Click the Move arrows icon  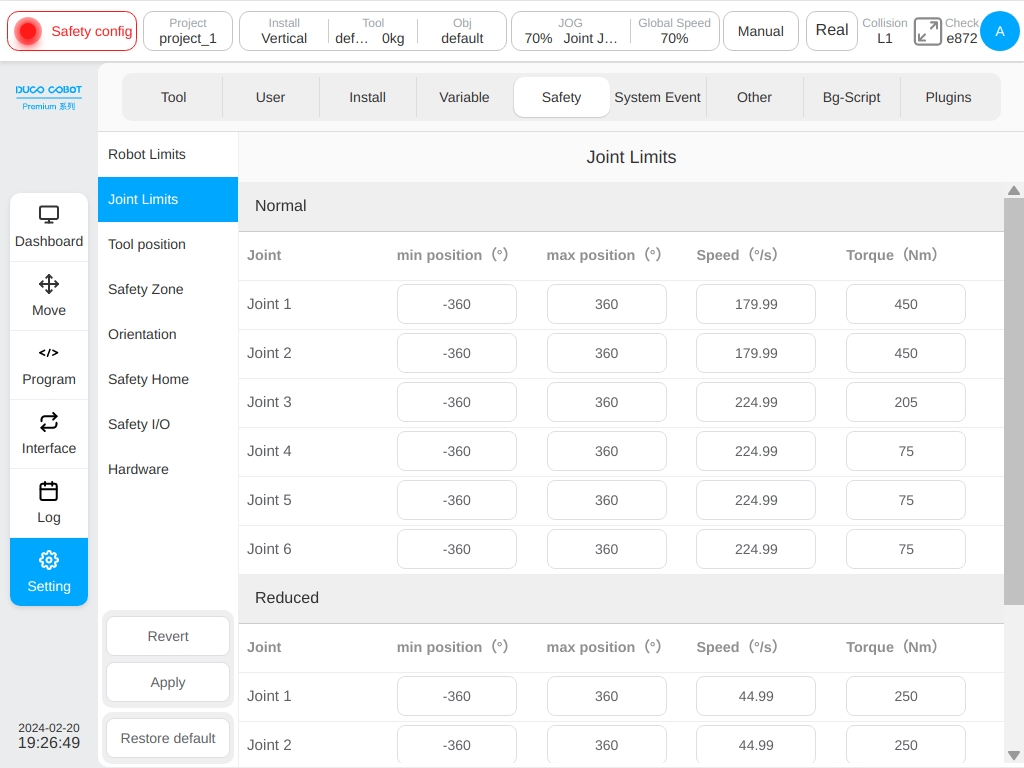tap(49, 284)
